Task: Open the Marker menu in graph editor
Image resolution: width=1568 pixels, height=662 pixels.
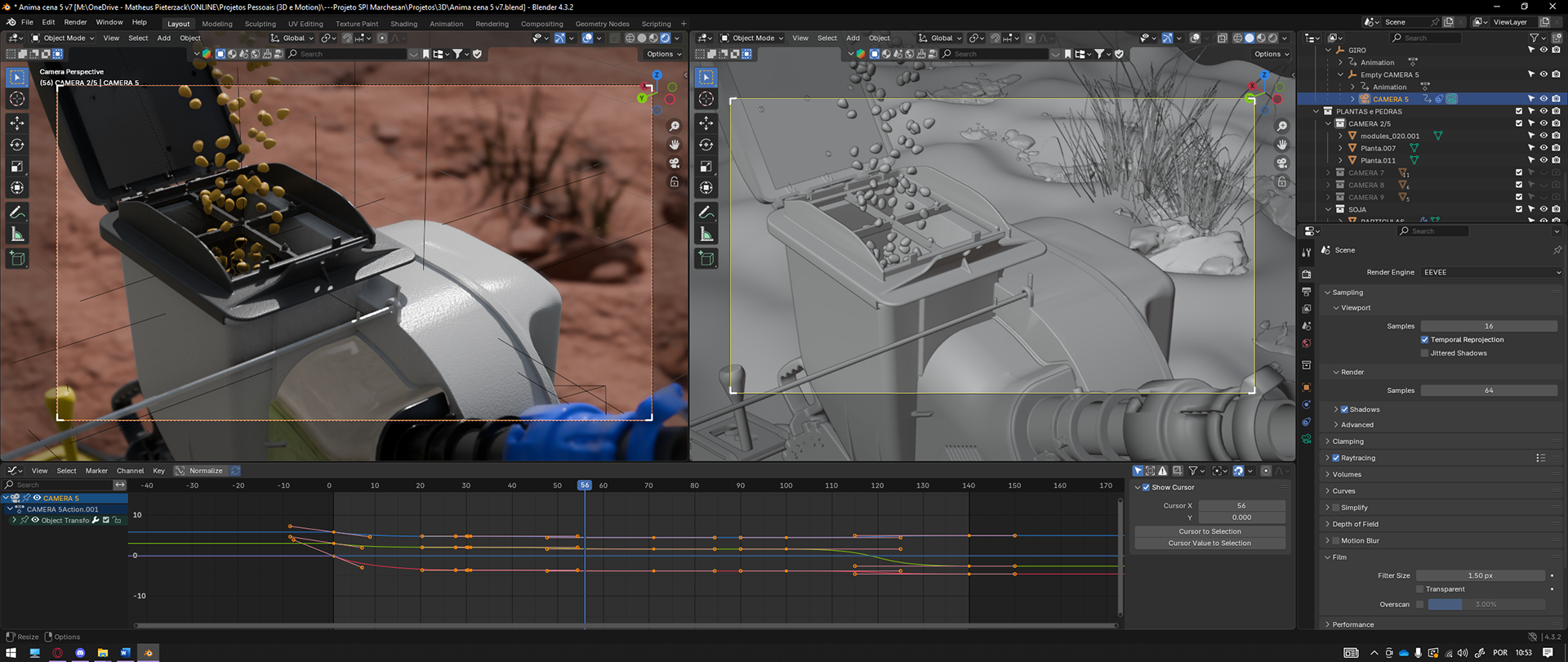Action: coord(96,471)
